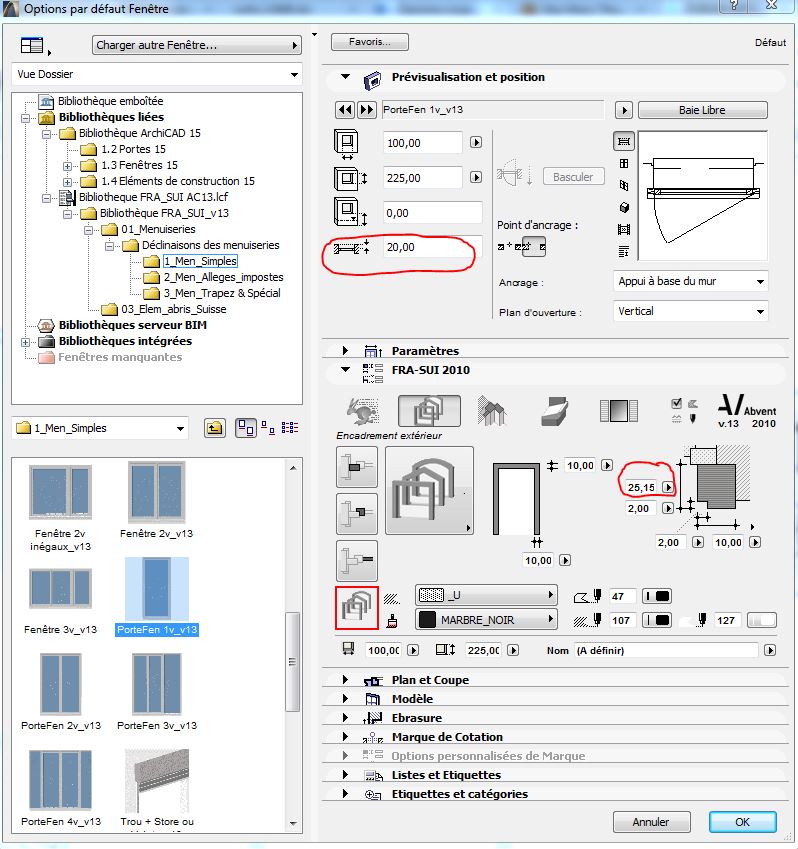Choose the first frame profile type icon
The height and width of the screenshot is (849, 798).
pyautogui.click(x=357, y=467)
